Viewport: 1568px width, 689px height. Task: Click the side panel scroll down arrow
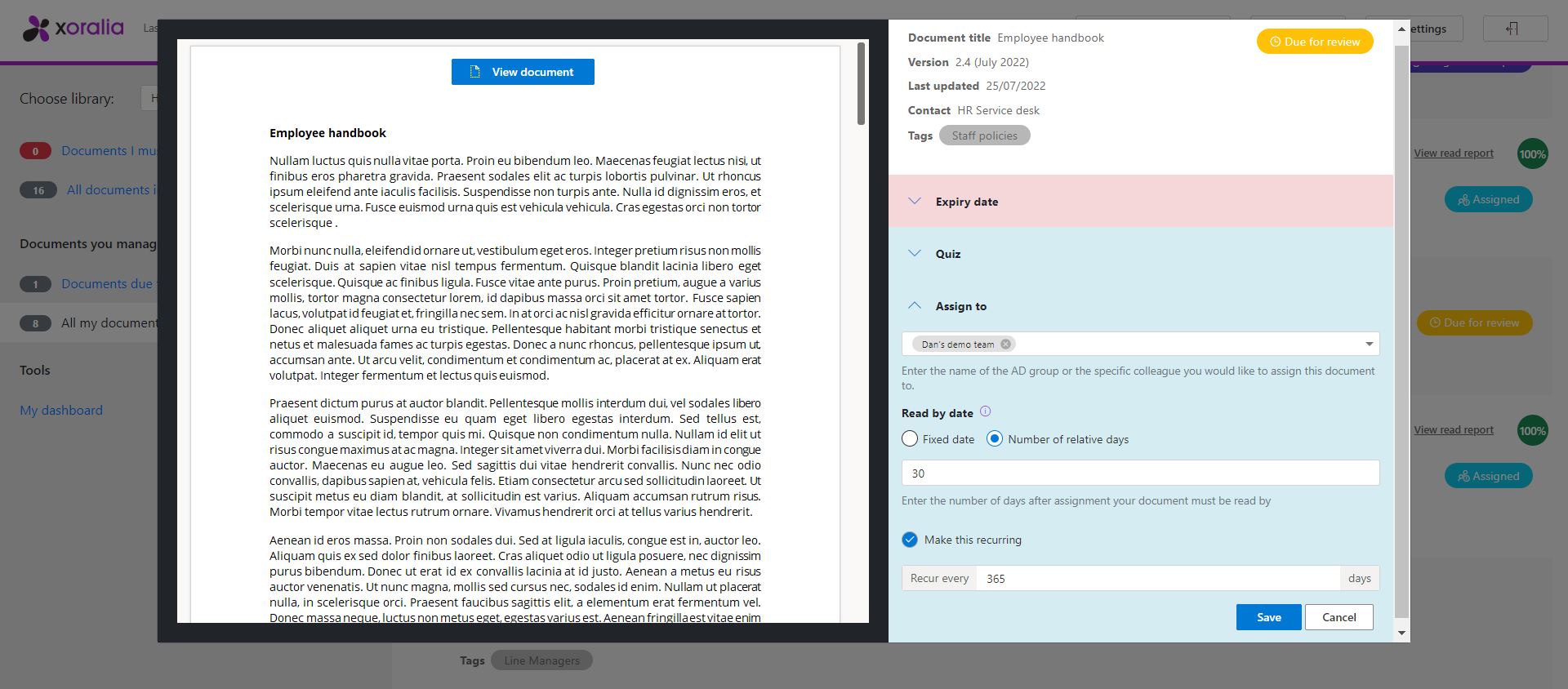tap(1401, 633)
